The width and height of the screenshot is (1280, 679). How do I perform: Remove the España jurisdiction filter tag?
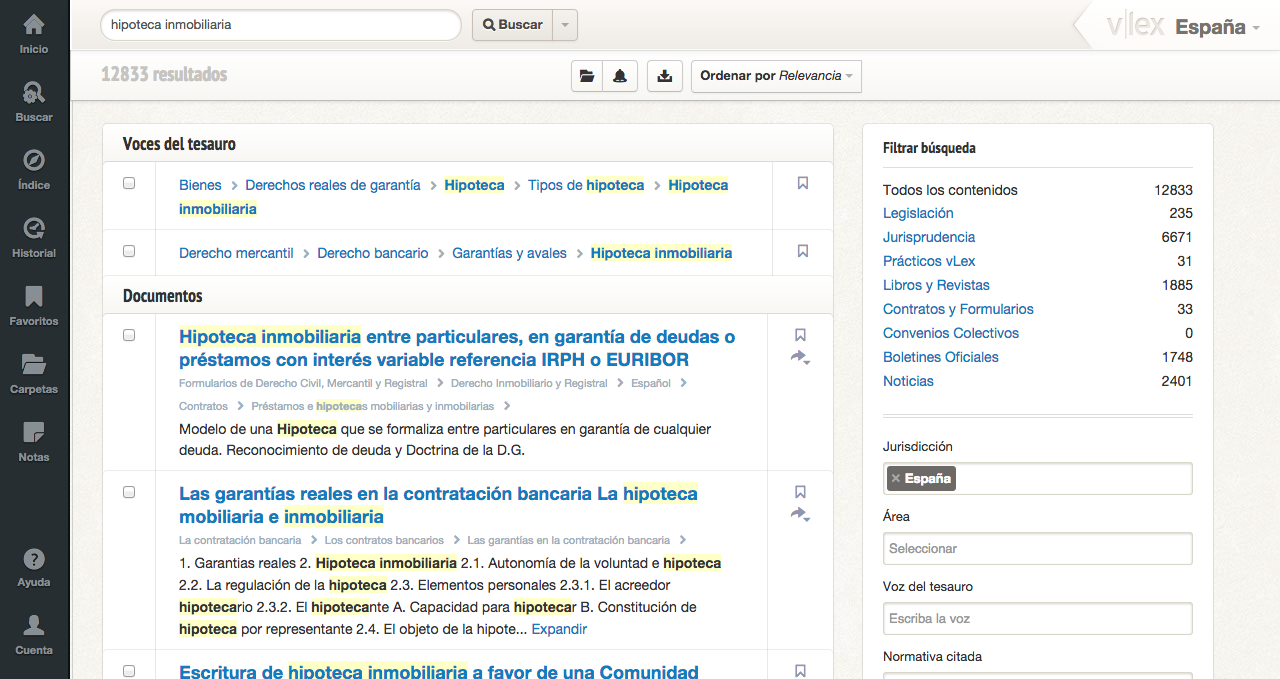pos(896,478)
